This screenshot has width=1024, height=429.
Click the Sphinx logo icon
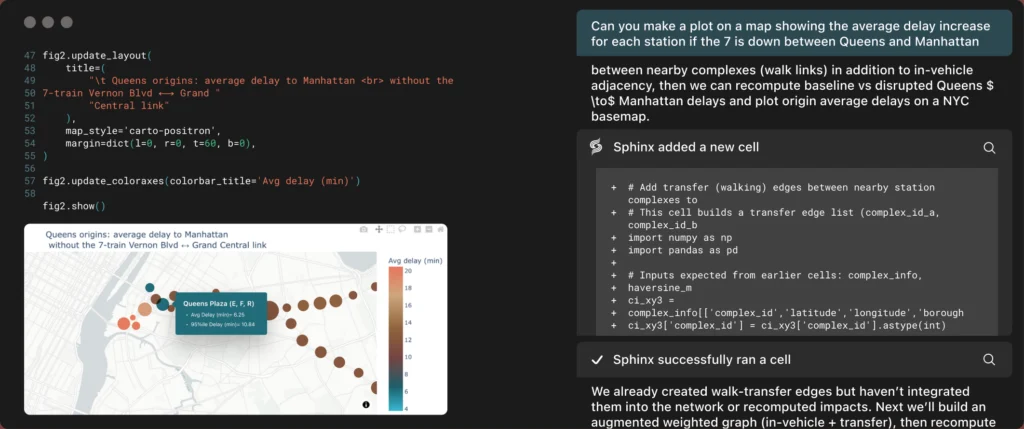point(596,147)
